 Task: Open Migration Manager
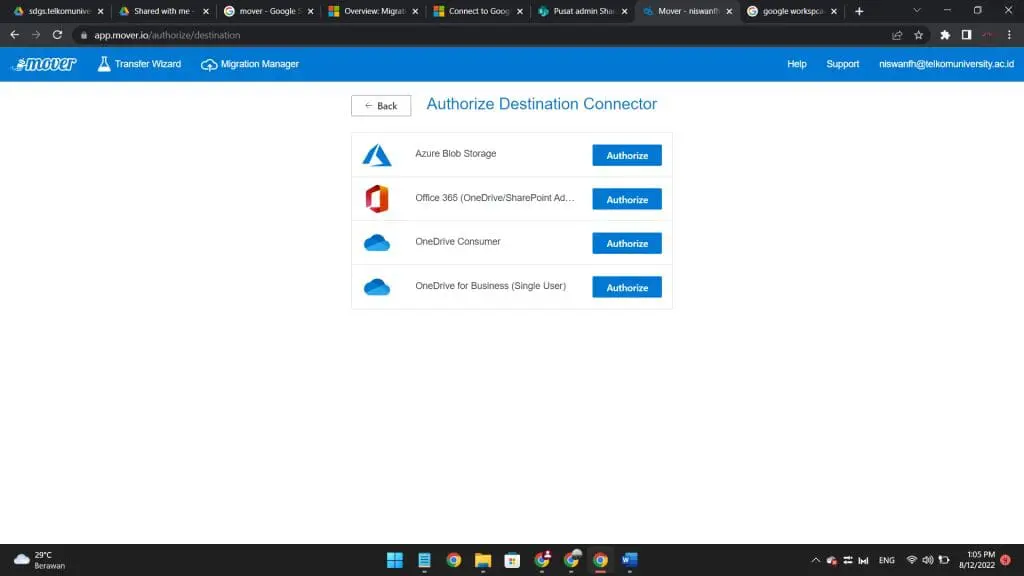[x=250, y=64]
